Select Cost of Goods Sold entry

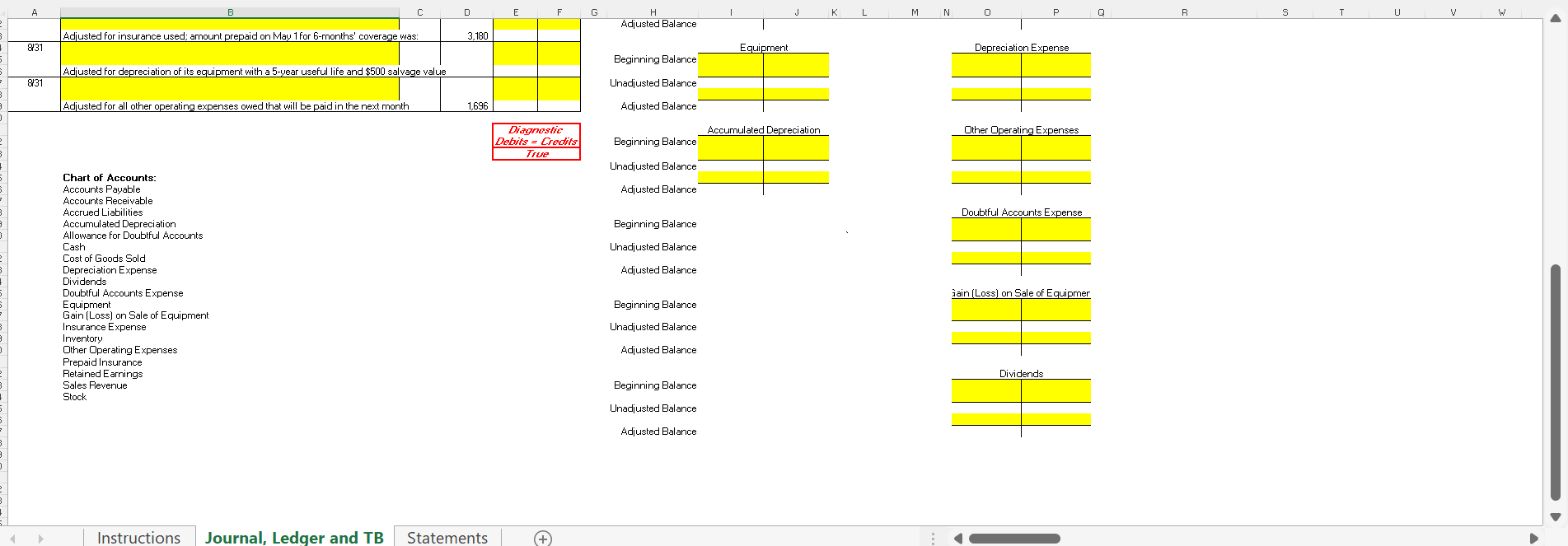pyautogui.click(x=104, y=259)
